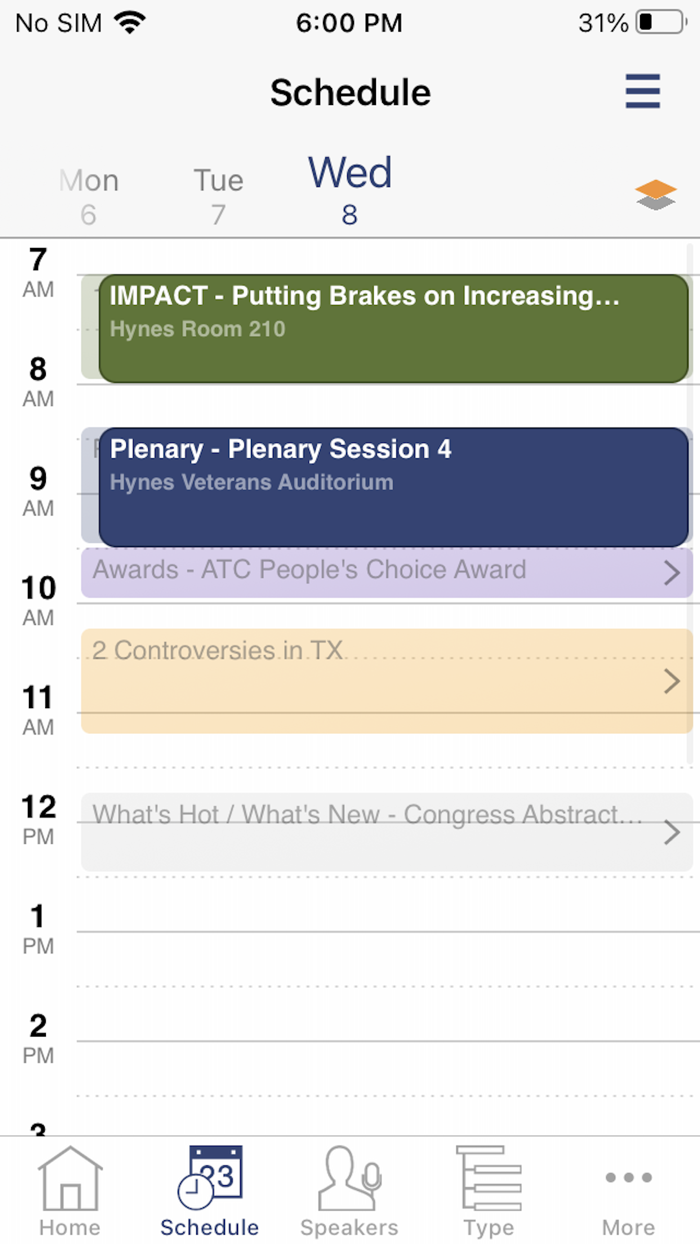
Task: Switch to the Tue 7 day tab
Action: 218,195
